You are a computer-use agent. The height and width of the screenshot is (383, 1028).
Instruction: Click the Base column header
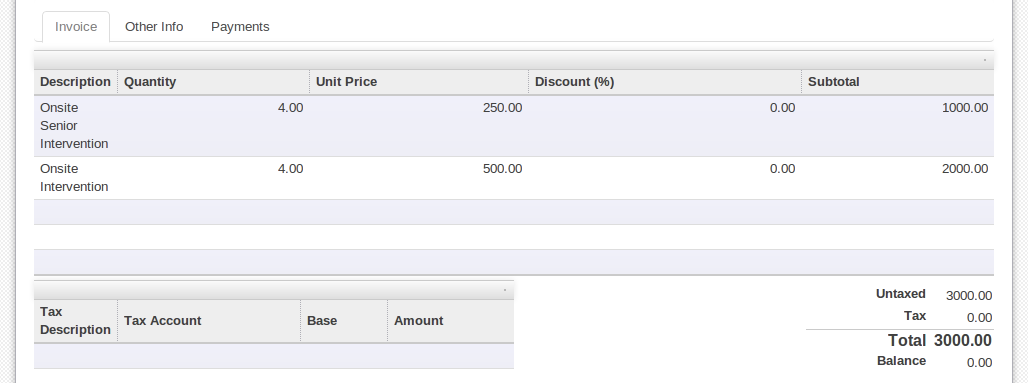[x=344, y=321]
